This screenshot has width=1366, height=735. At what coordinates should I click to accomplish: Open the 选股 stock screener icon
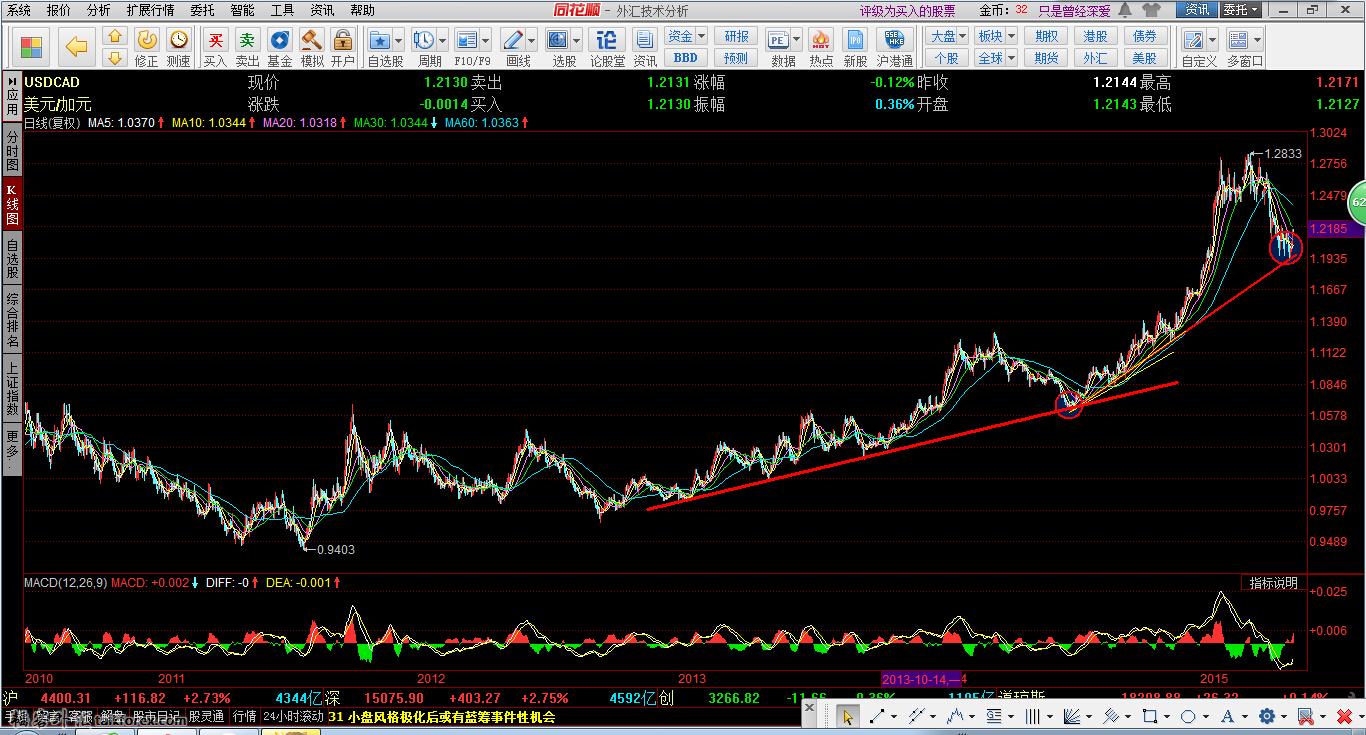[x=558, y=40]
